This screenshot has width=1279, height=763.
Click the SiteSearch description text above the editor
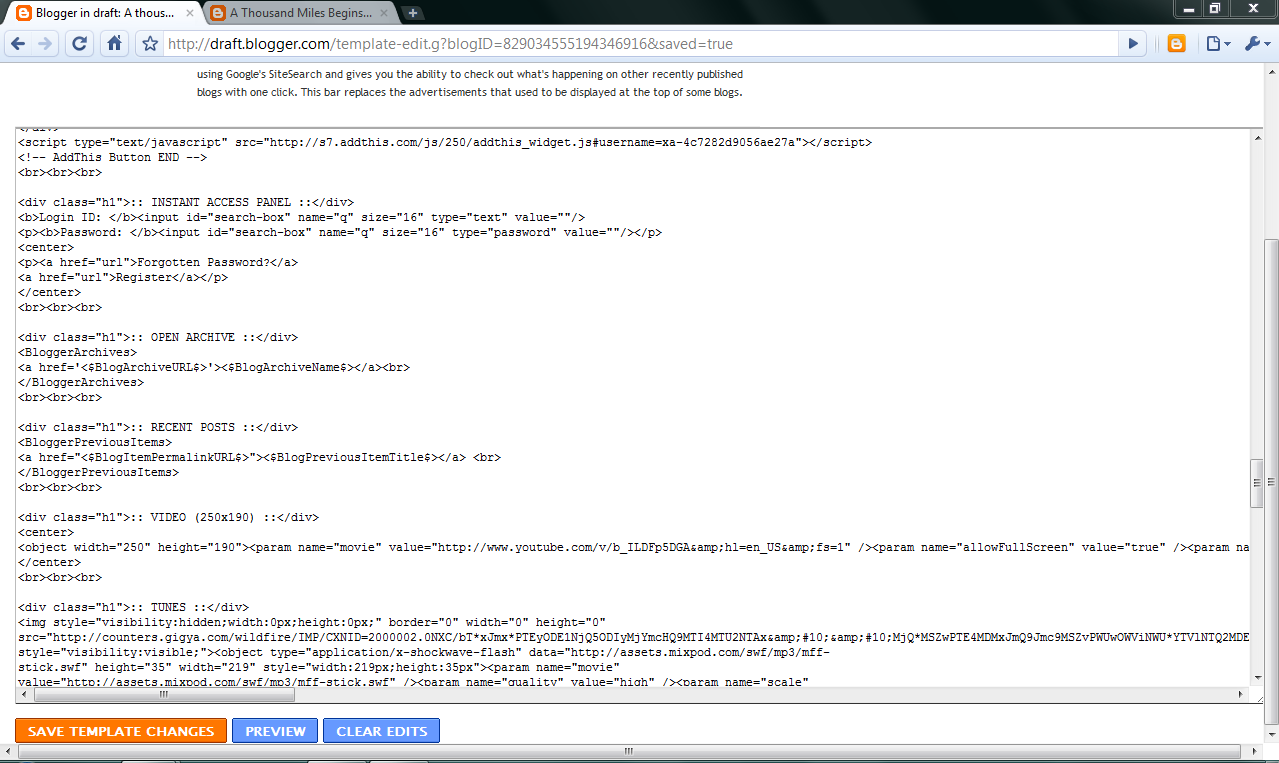pos(470,83)
